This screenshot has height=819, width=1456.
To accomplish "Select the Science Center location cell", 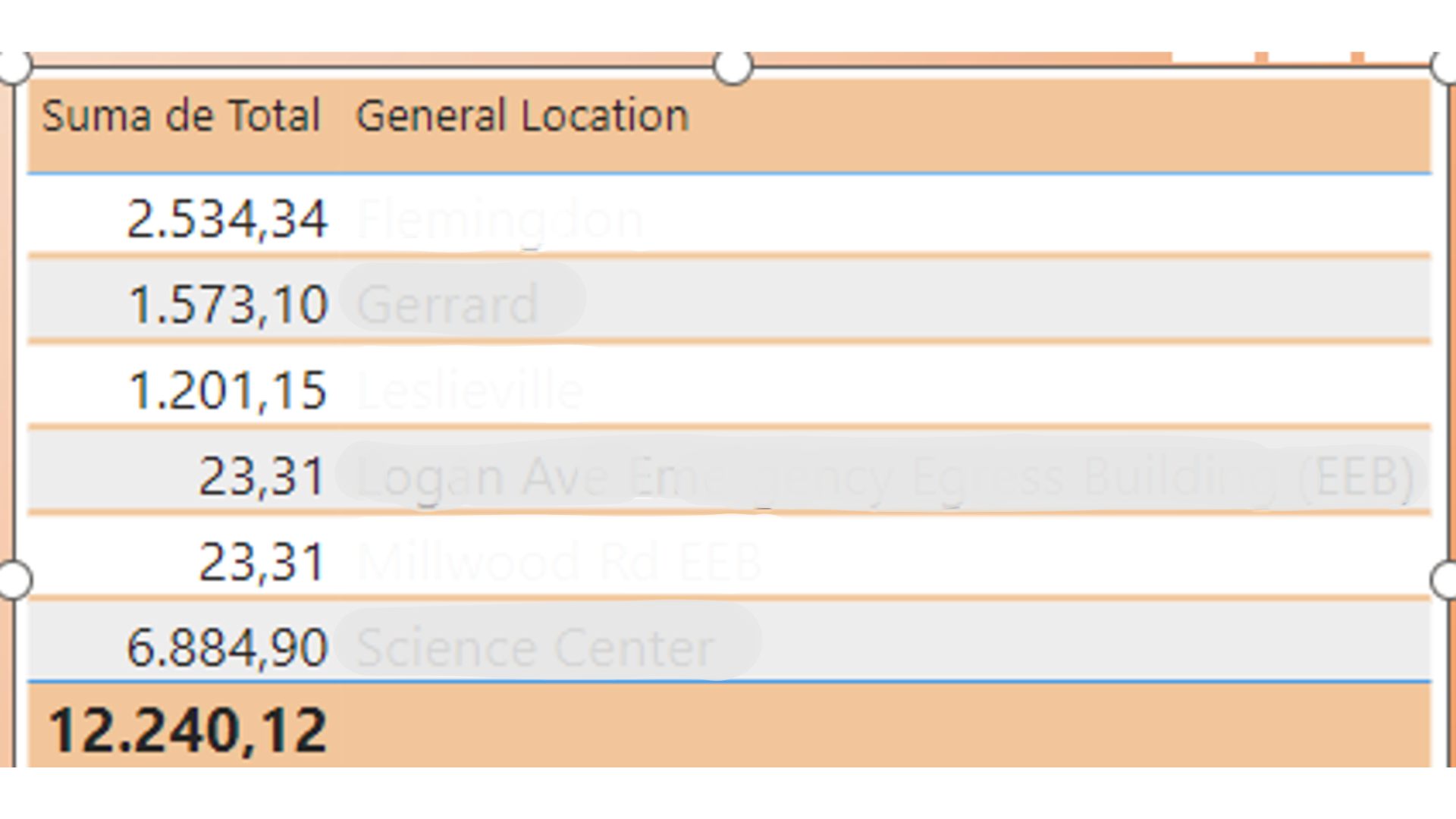I will pos(535,648).
